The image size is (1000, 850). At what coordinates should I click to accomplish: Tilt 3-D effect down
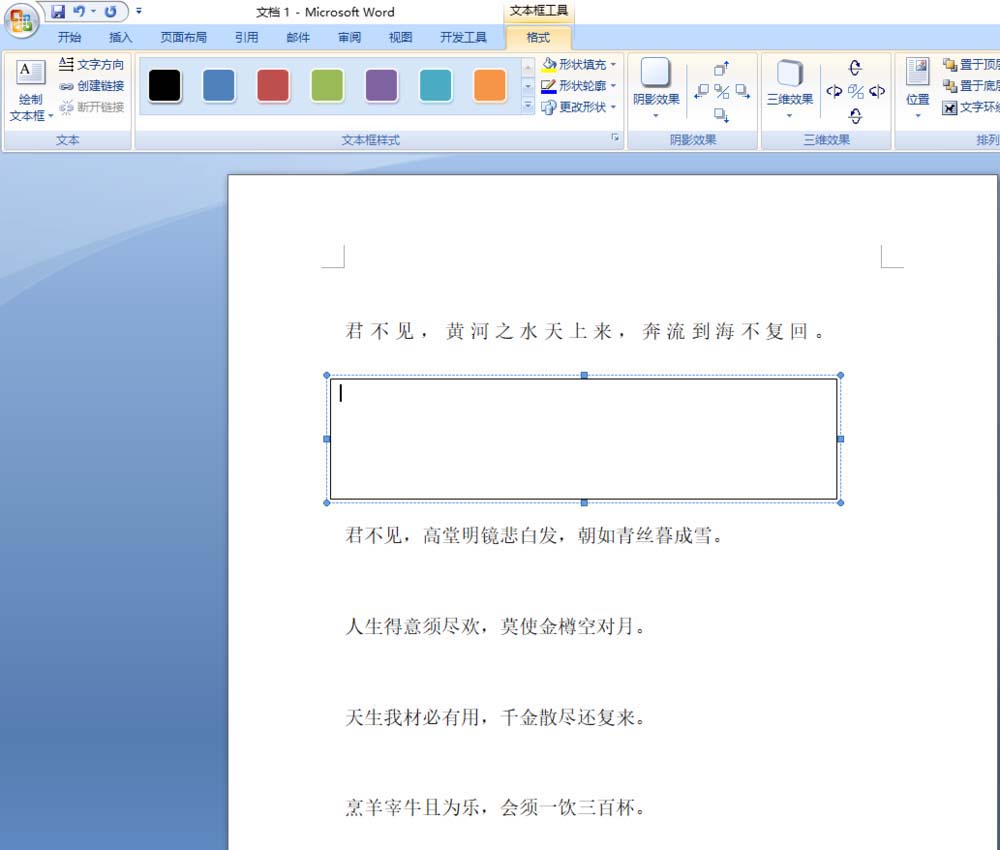click(855, 115)
